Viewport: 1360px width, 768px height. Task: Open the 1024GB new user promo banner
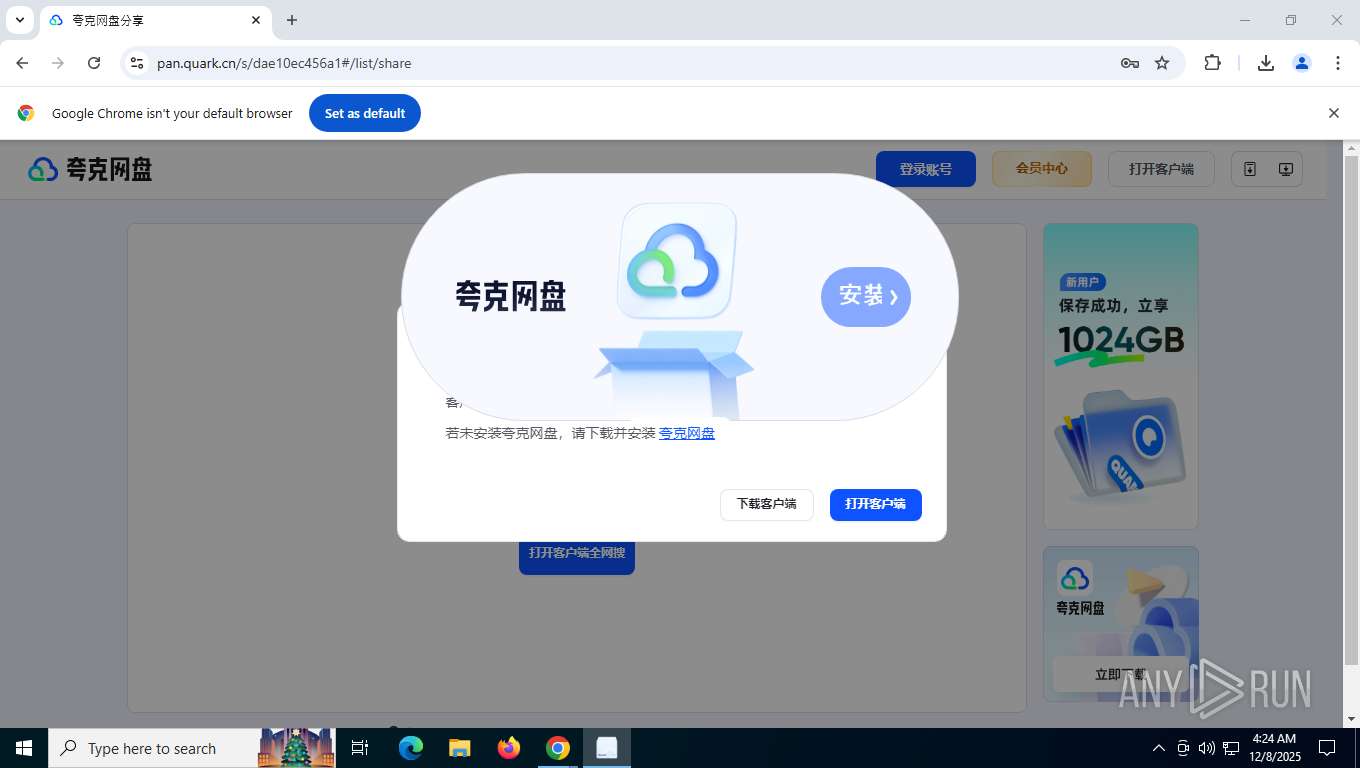[1121, 376]
